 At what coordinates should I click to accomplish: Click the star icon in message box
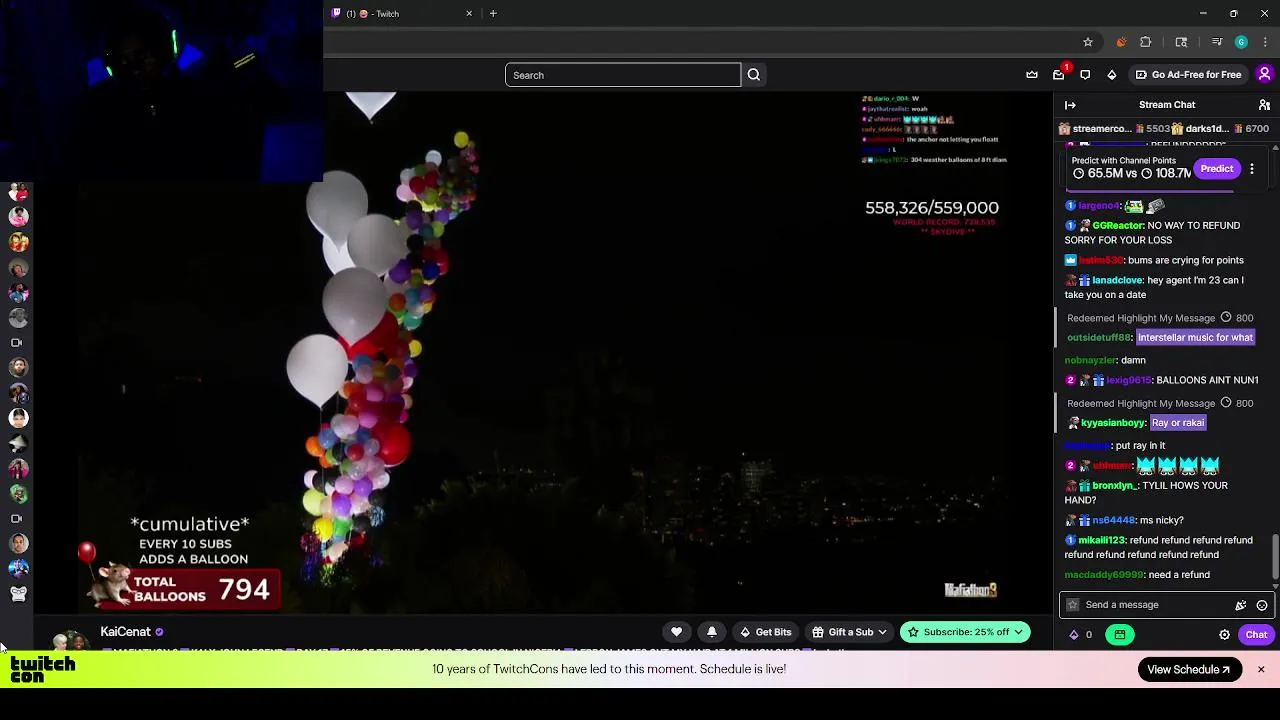1073,605
